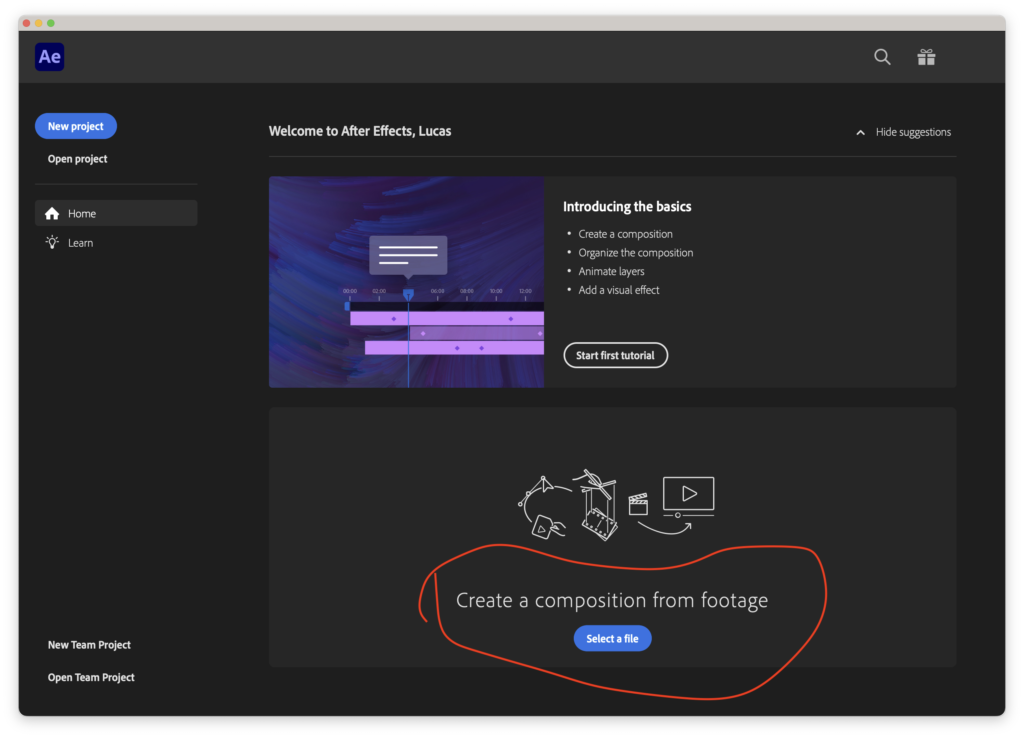Create a New project
The width and height of the screenshot is (1024, 738).
pos(76,126)
